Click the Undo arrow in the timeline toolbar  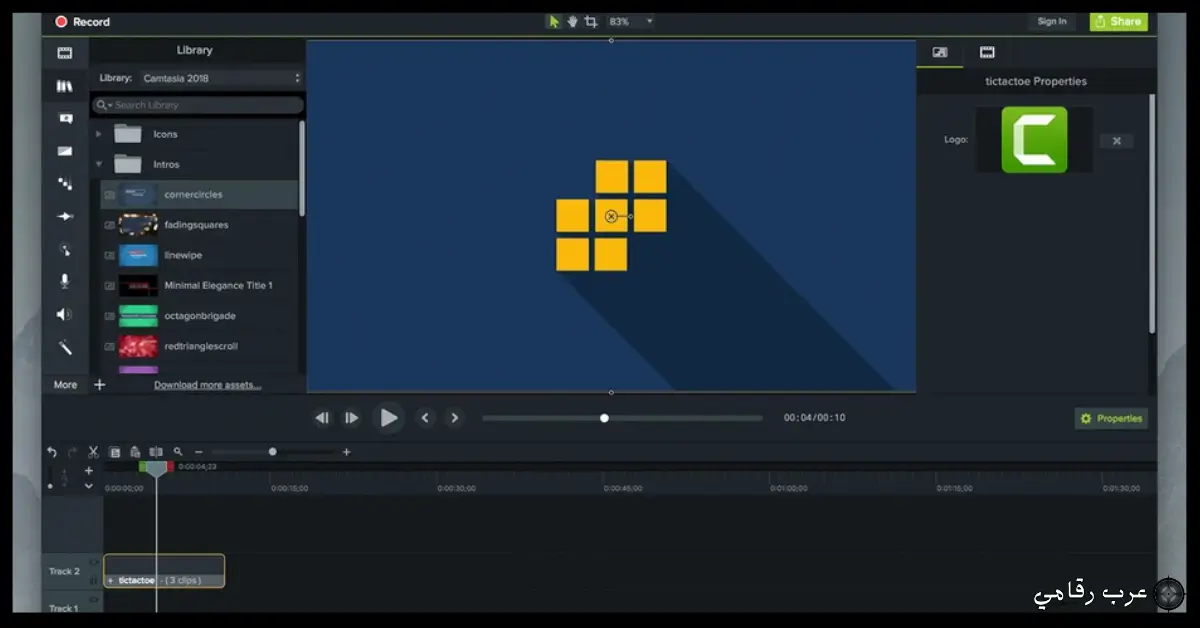(x=52, y=452)
